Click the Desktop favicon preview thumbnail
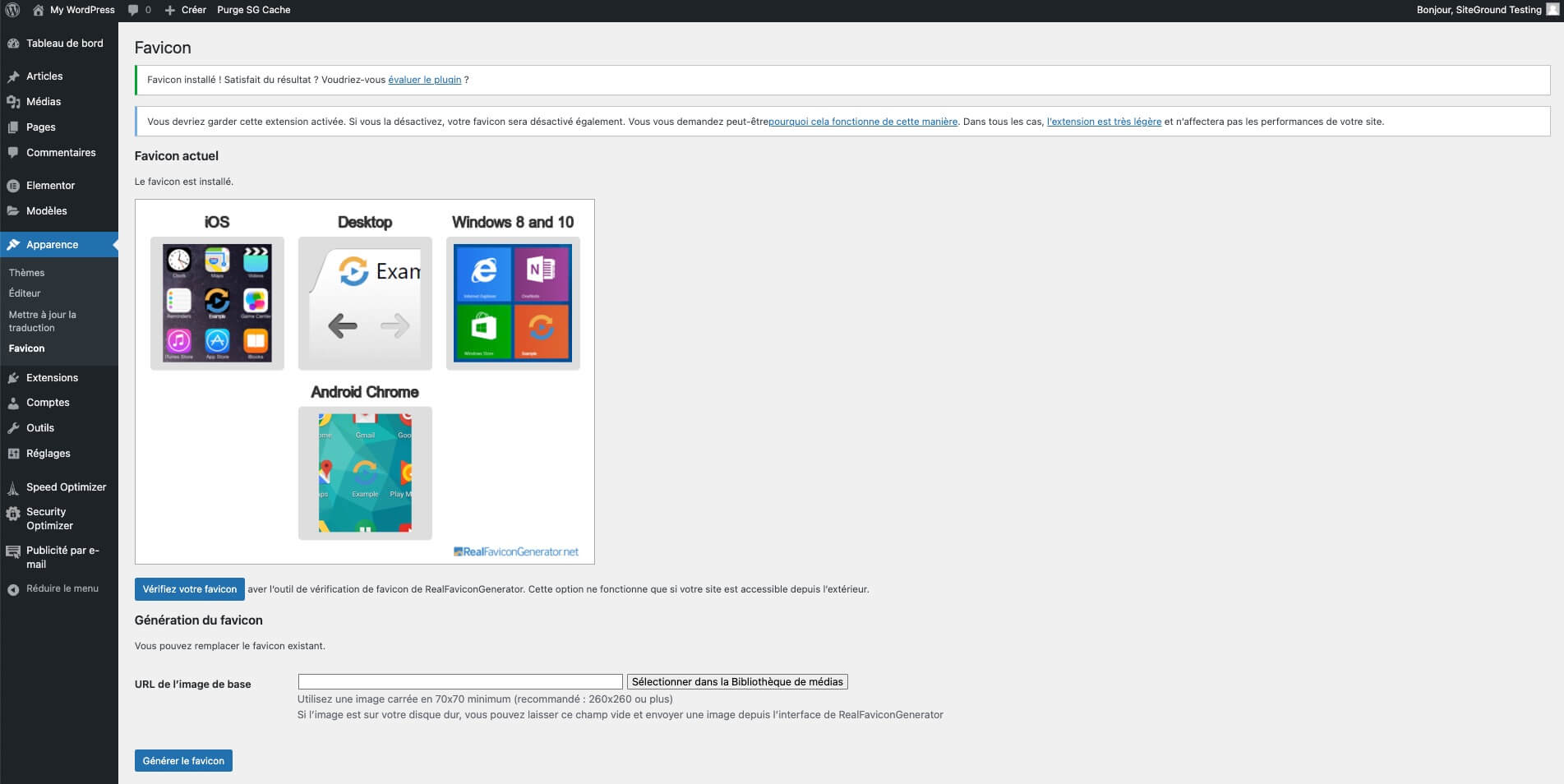The height and width of the screenshot is (784, 1564). (x=365, y=303)
